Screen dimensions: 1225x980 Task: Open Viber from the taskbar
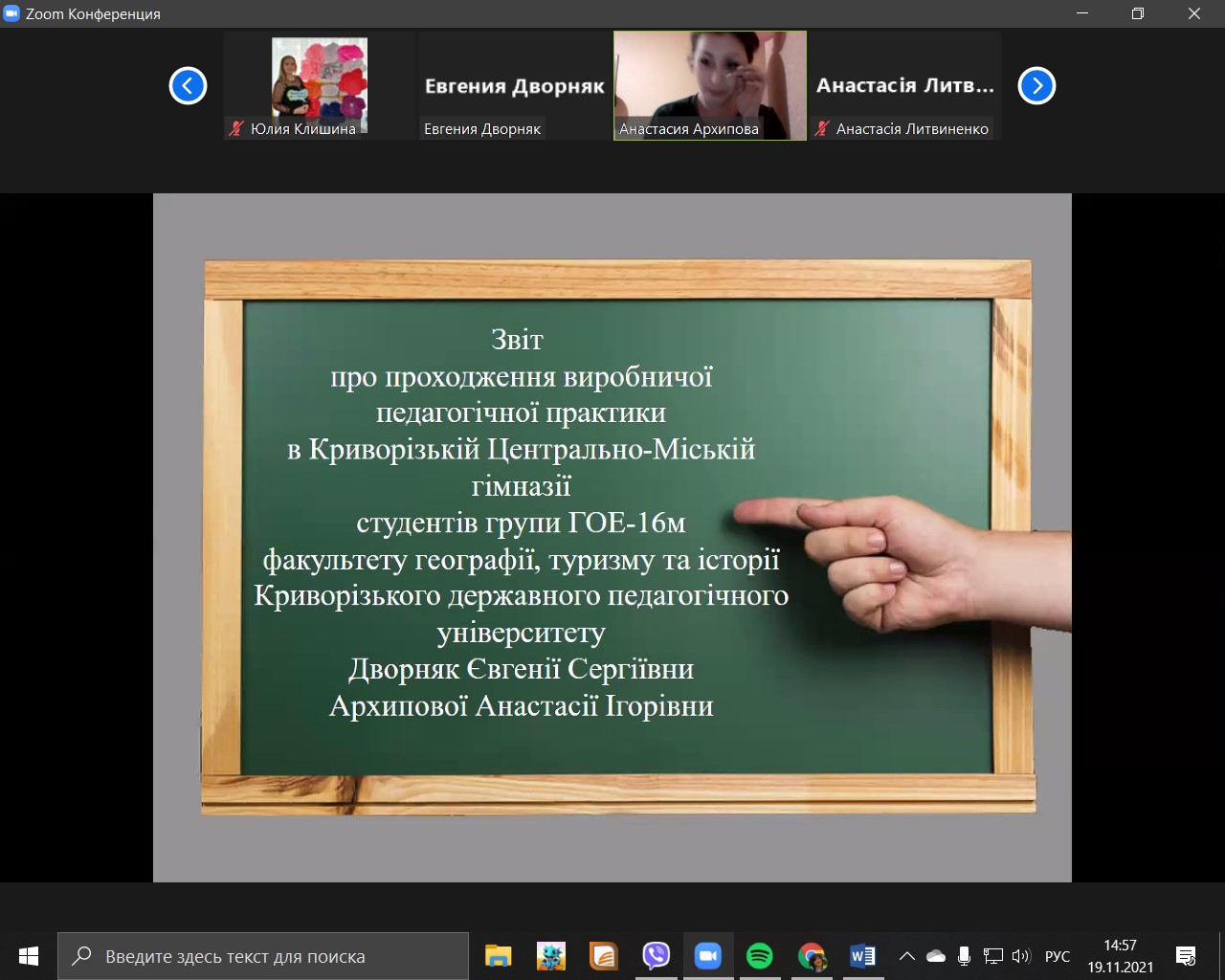click(x=657, y=956)
